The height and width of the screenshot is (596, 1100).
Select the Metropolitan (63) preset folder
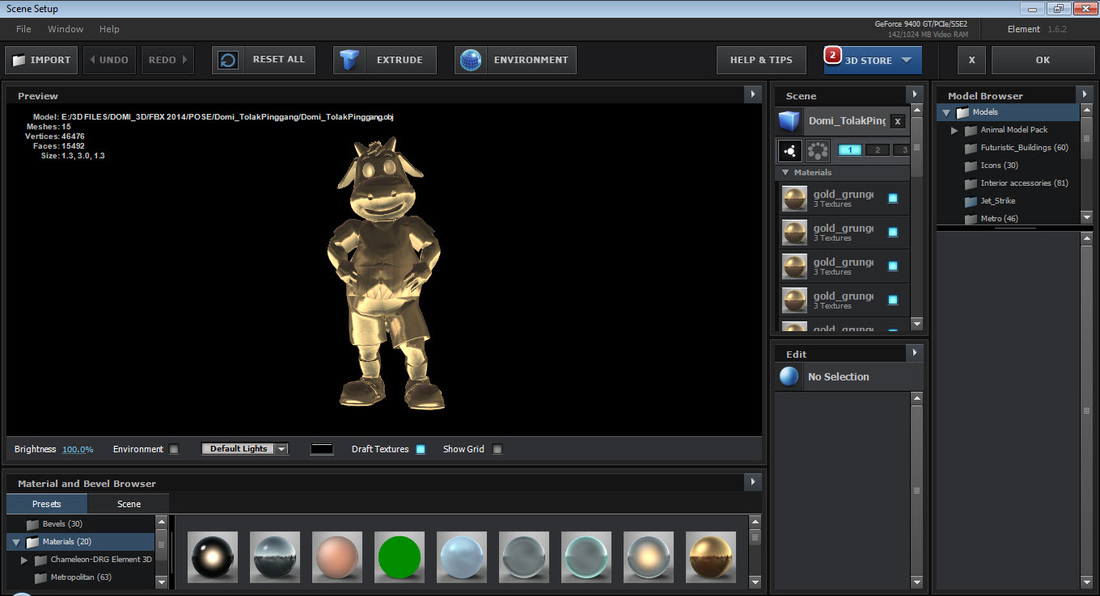pos(73,578)
